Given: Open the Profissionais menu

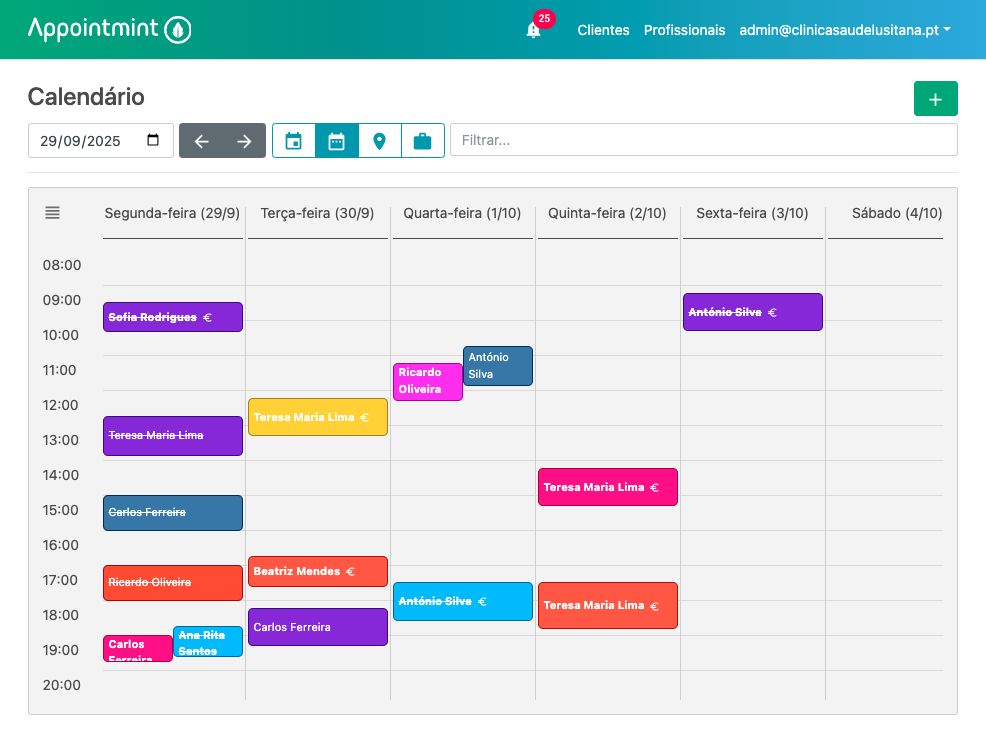Looking at the screenshot, I should [x=684, y=29].
